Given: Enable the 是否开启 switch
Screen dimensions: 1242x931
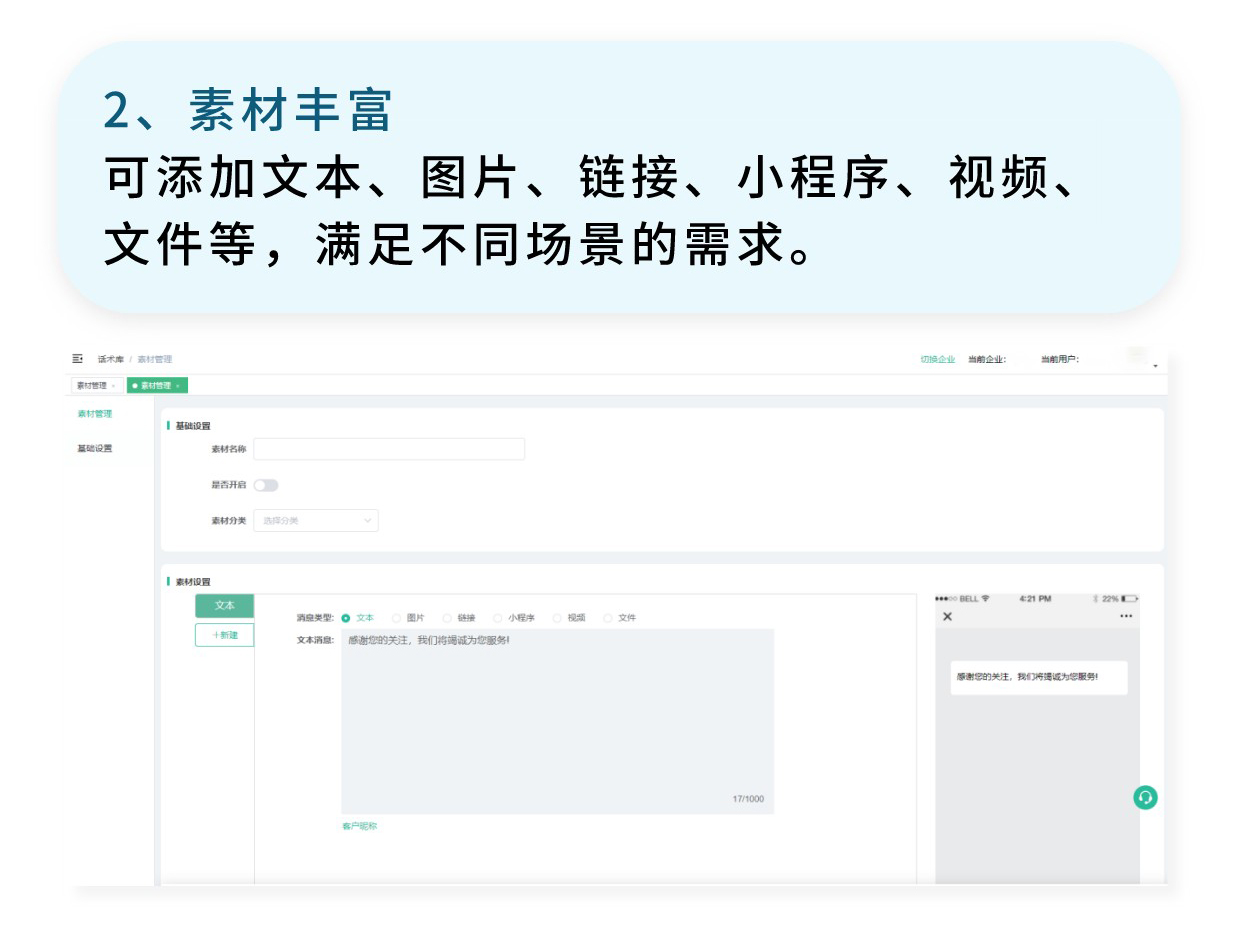Looking at the screenshot, I should pos(266,484).
